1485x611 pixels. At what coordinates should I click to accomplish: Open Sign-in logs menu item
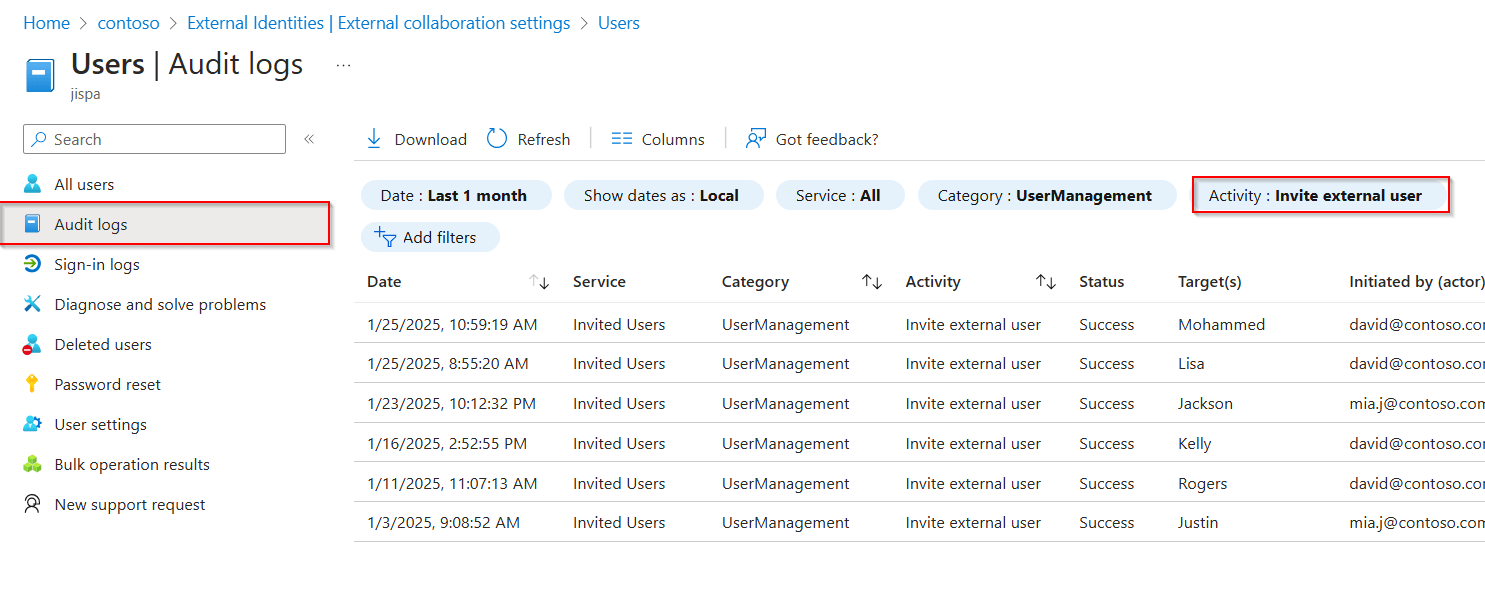97,264
